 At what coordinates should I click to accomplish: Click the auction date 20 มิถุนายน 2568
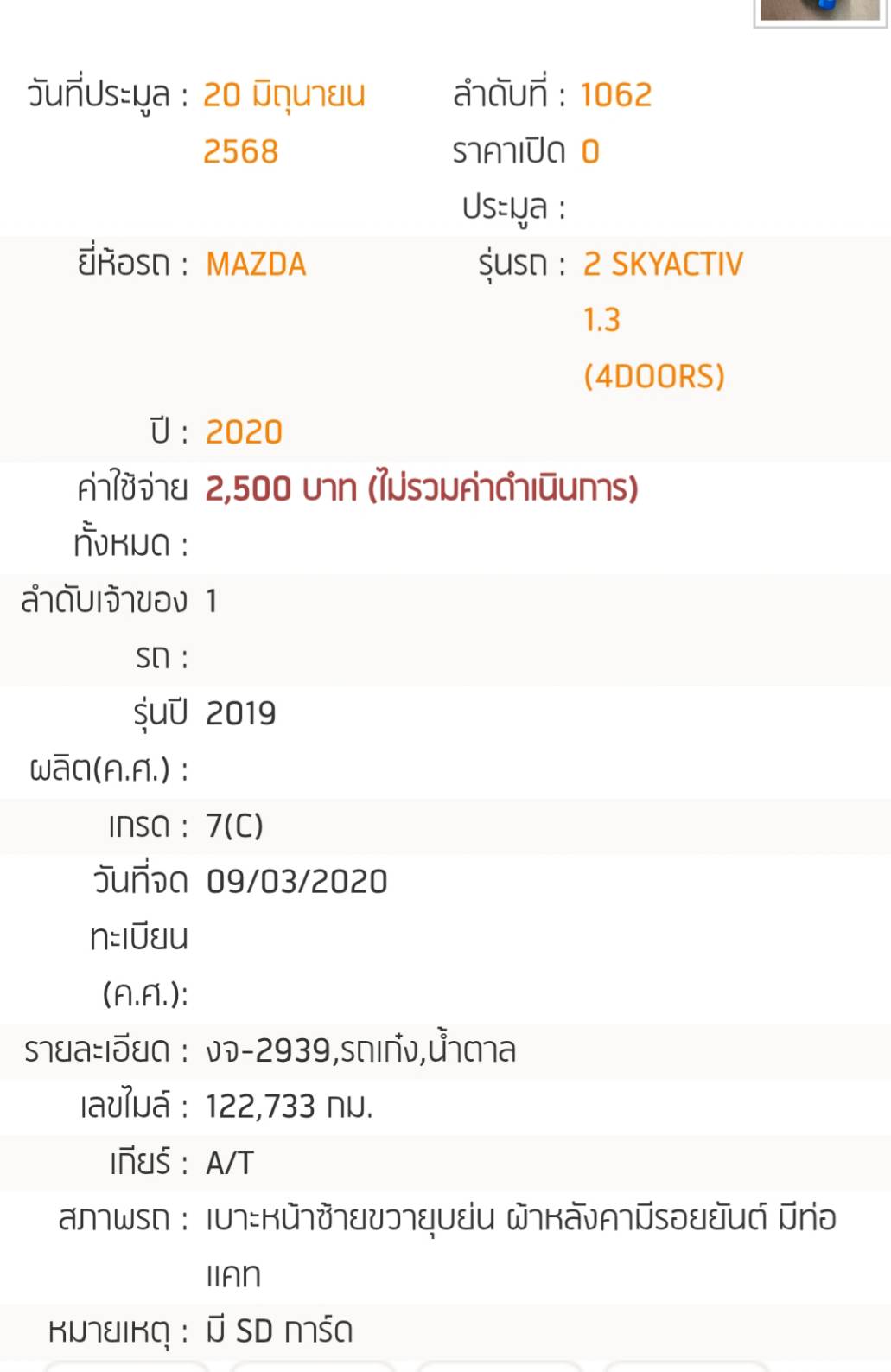coord(283,95)
